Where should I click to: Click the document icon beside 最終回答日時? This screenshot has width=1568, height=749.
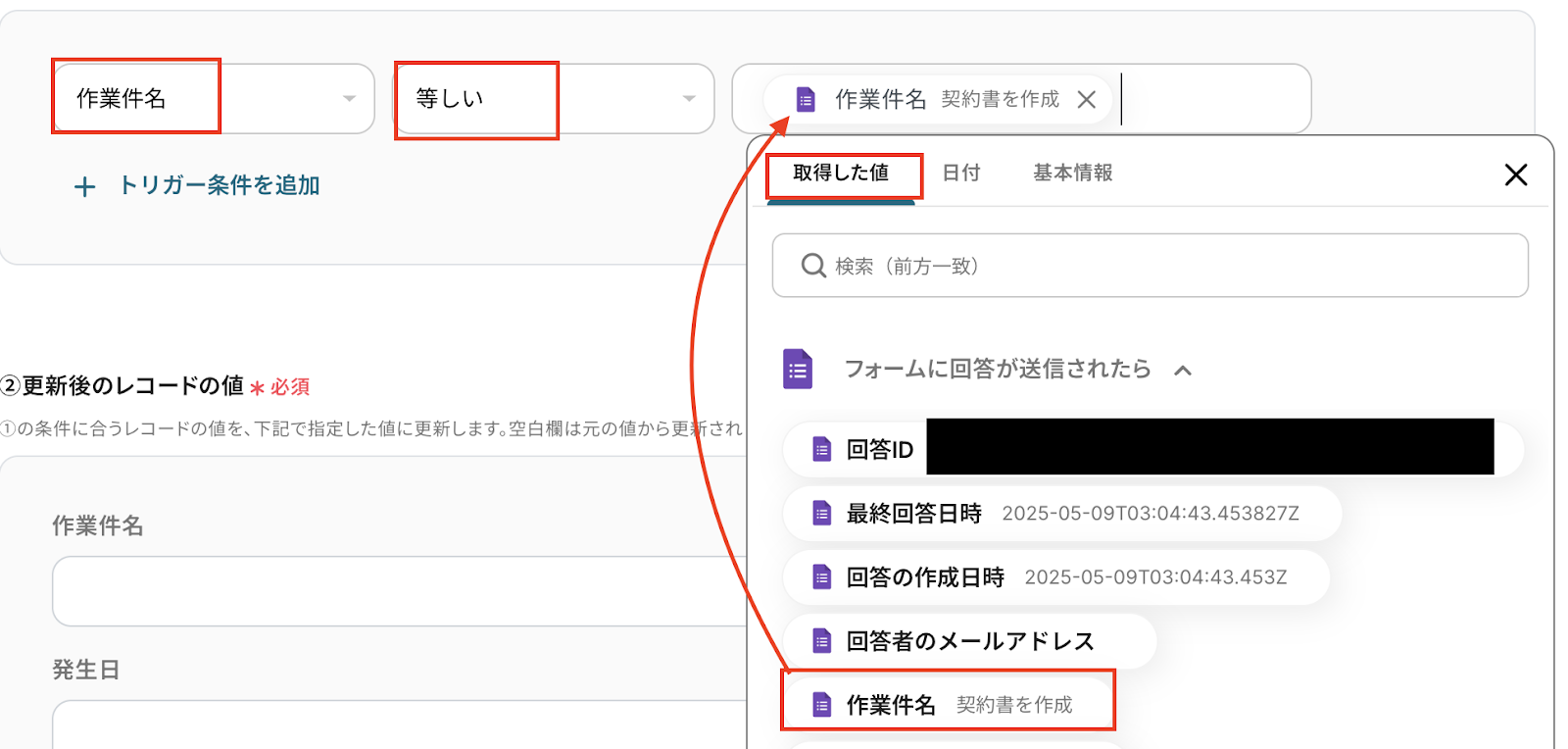tap(822, 514)
